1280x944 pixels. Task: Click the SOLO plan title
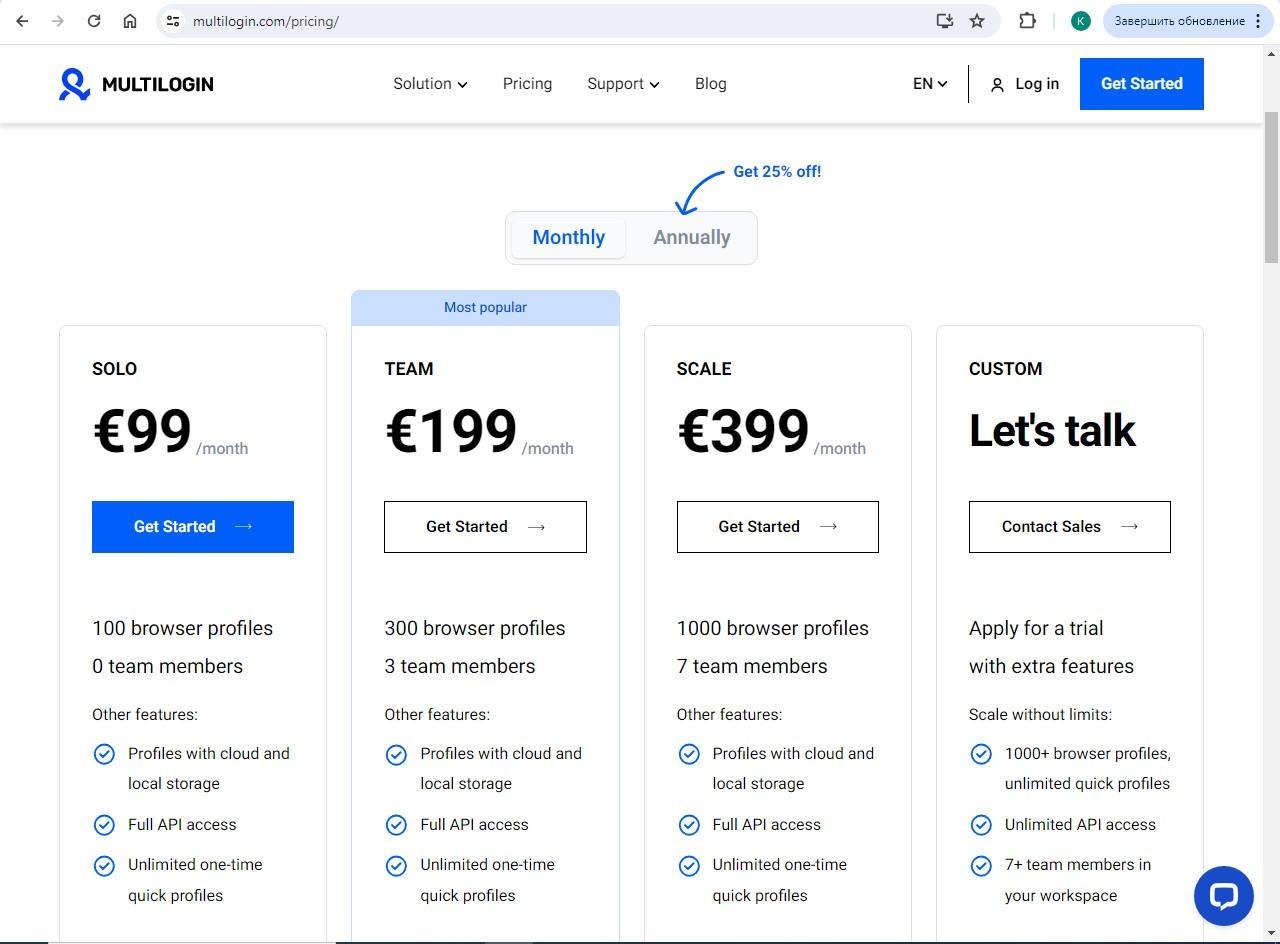114,369
